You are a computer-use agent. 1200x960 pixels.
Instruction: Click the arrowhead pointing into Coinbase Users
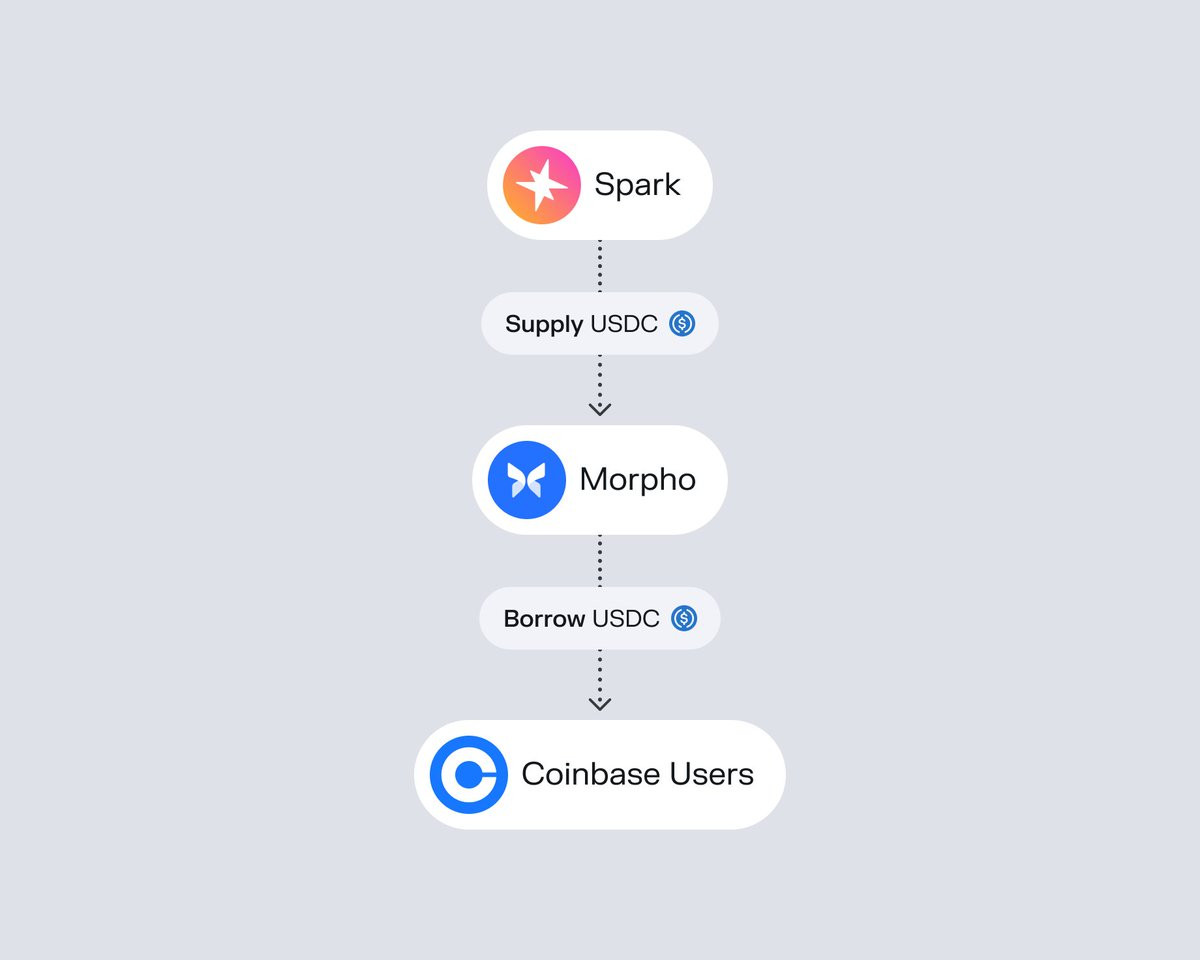(x=600, y=703)
